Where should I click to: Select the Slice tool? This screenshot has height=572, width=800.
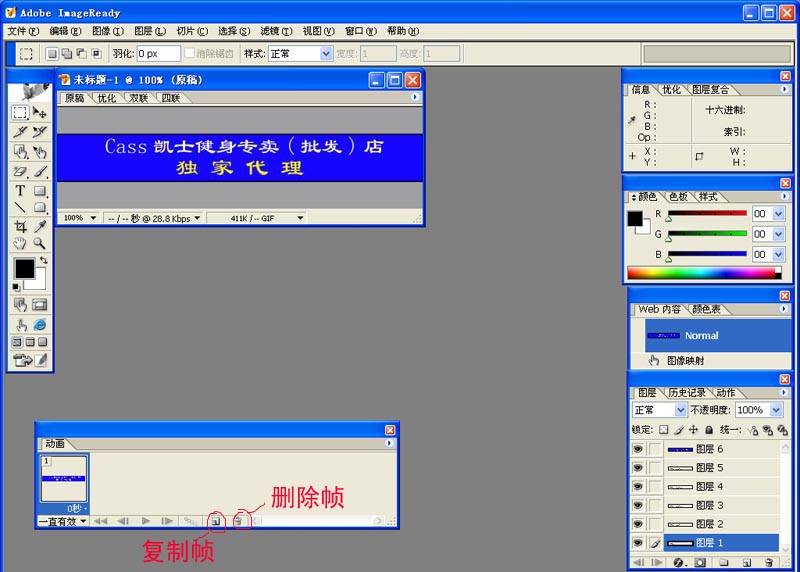(20, 132)
